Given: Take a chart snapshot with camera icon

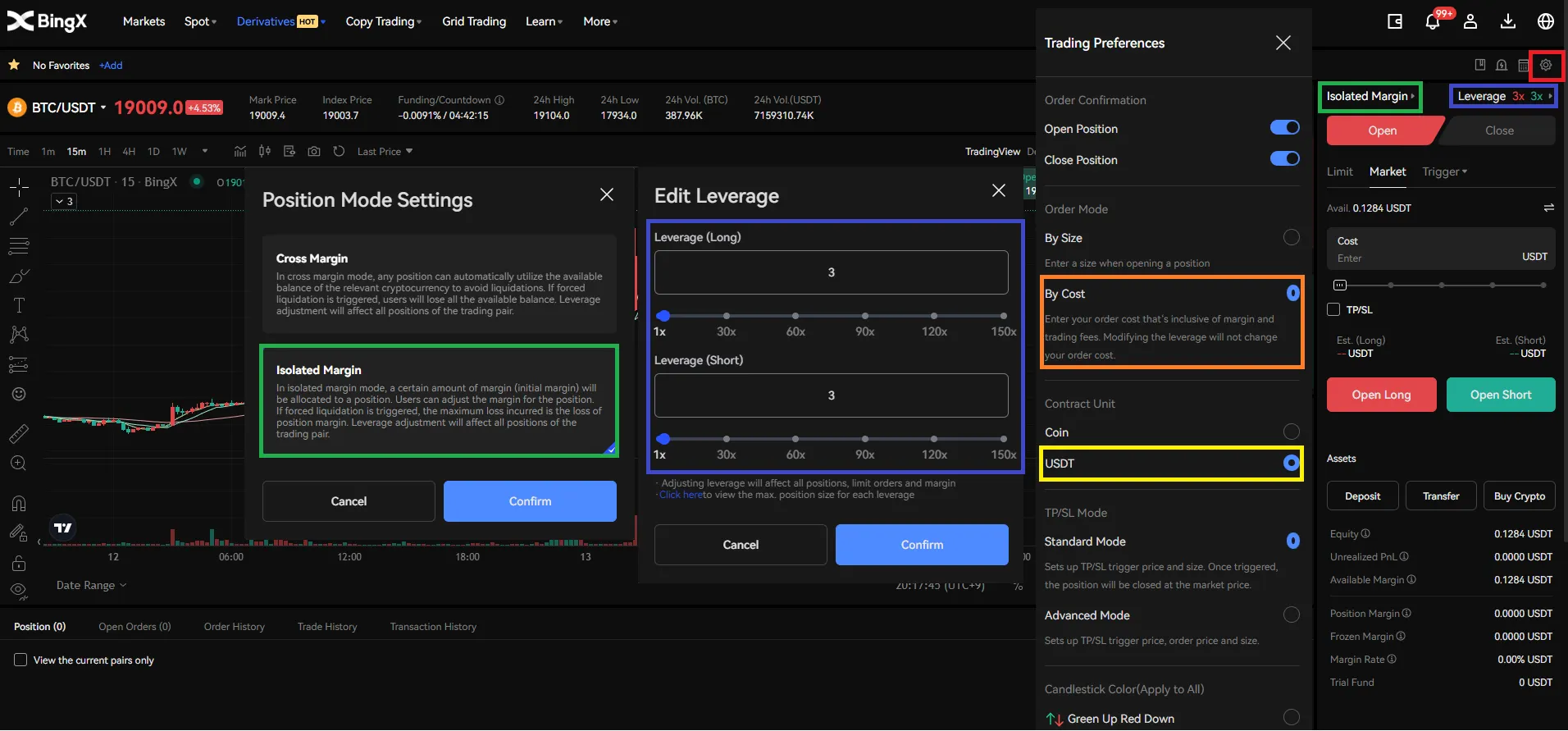Looking at the screenshot, I should (x=314, y=152).
